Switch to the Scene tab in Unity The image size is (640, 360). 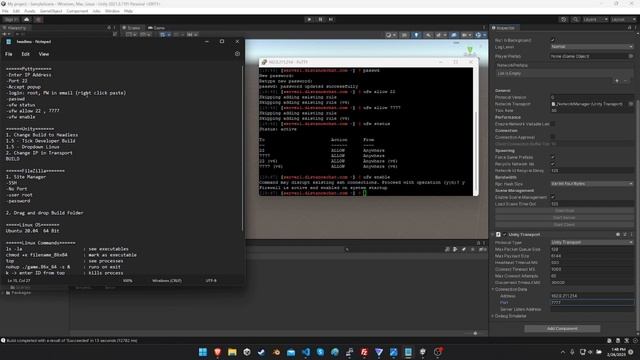tap(131, 28)
